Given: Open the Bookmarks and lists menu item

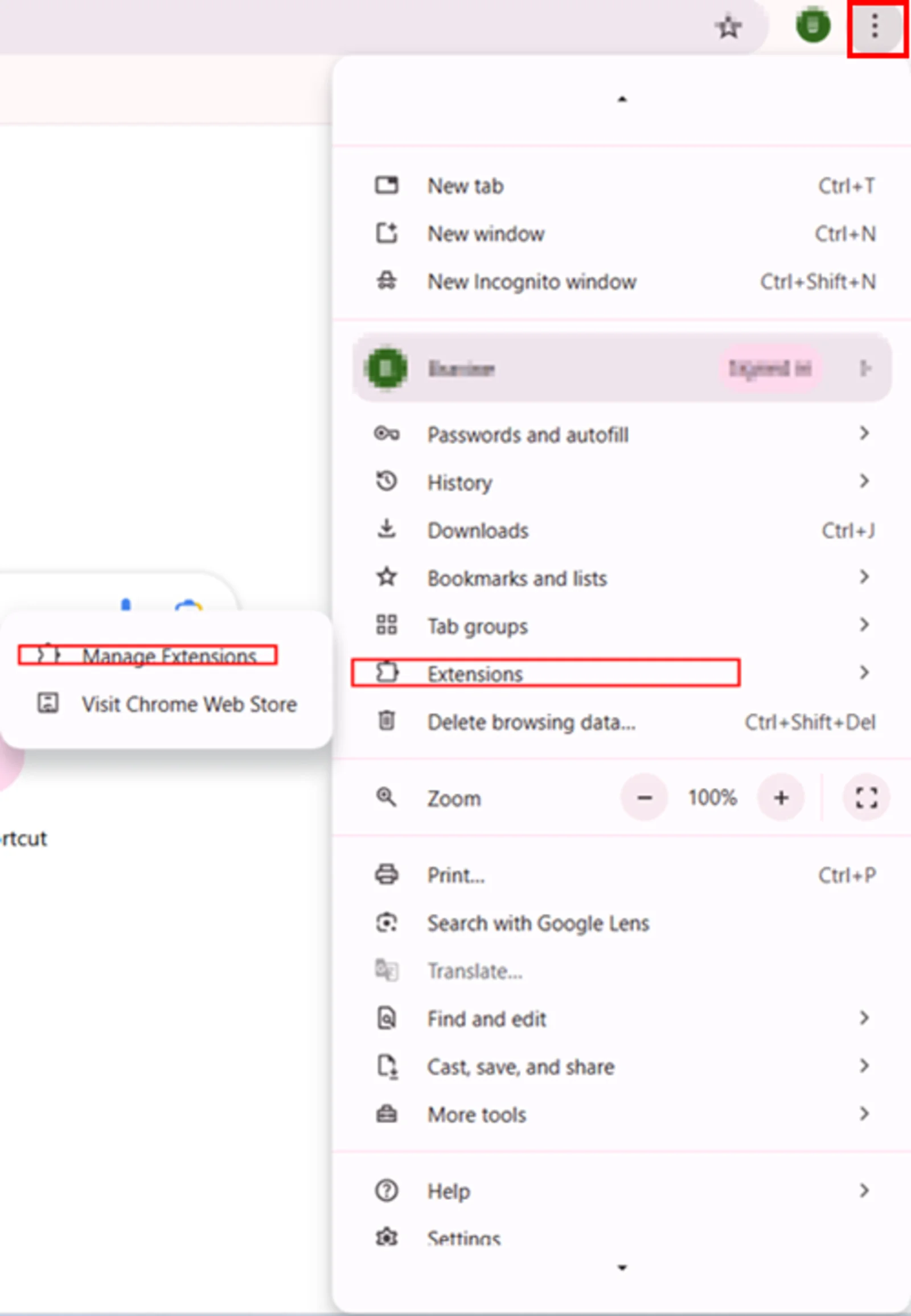Looking at the screenshot, I should 516,578.
